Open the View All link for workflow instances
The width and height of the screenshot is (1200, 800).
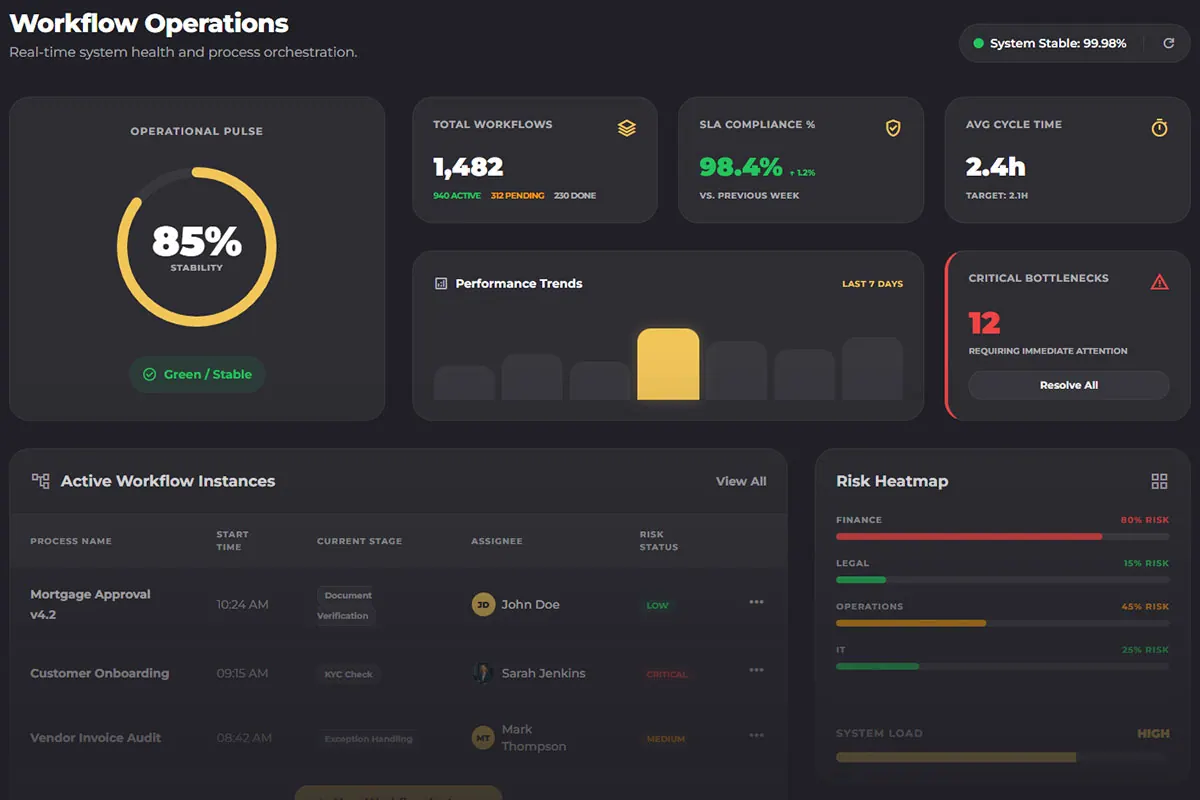point(741,481)
